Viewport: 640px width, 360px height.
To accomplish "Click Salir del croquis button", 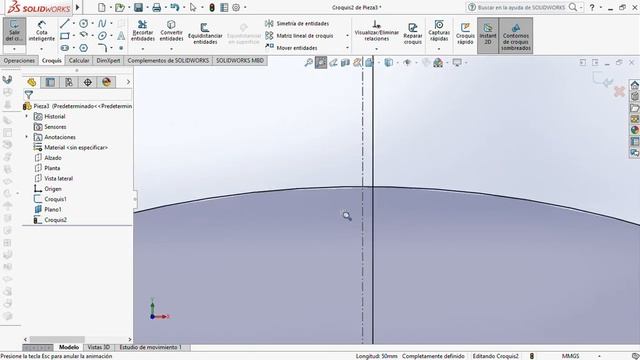I will coord(14,31).
